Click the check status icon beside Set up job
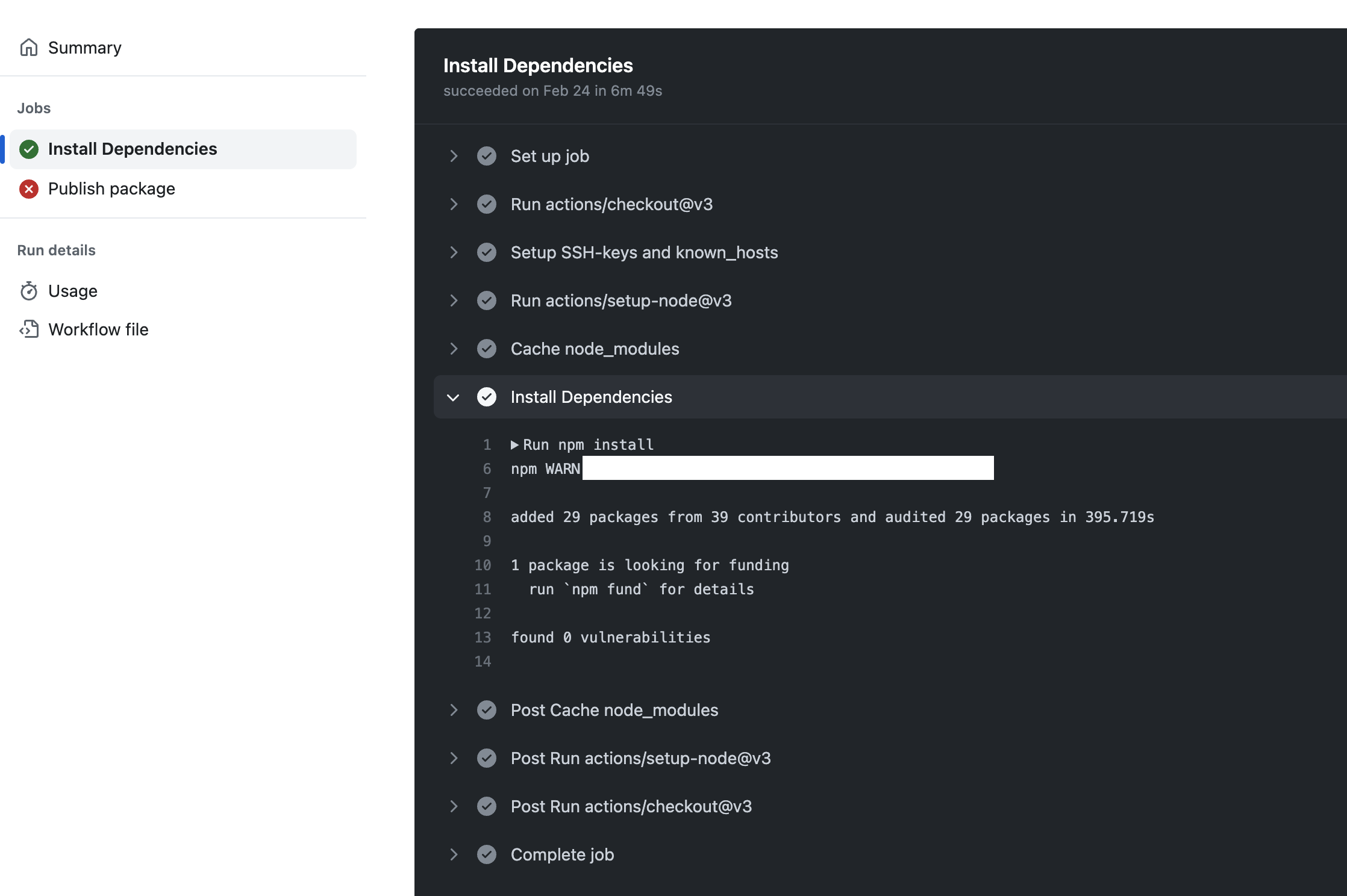 click(487, 156)
